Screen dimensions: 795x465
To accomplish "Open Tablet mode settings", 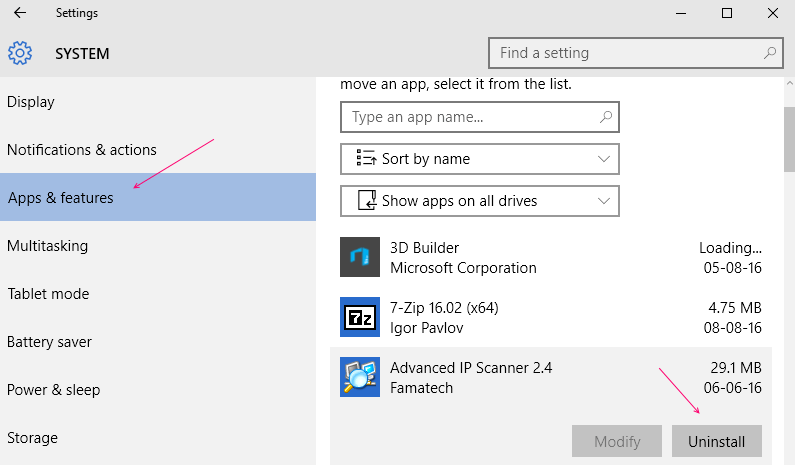I will click(158, 294).
